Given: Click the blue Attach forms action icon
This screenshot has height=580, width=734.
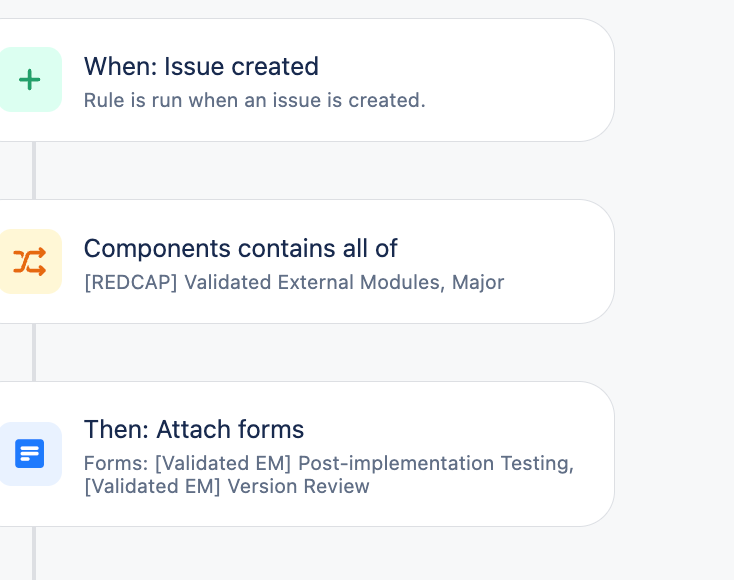Looking at the screenshot, I should [x=30, y=454].
